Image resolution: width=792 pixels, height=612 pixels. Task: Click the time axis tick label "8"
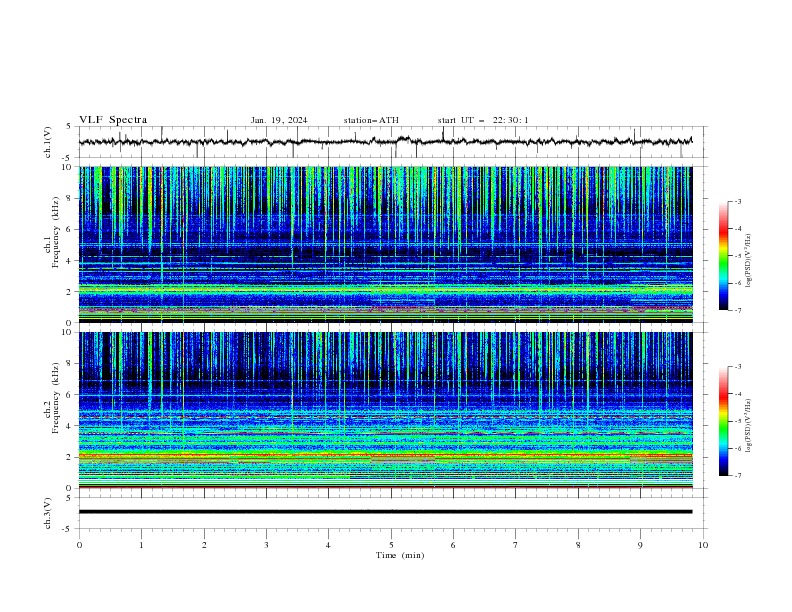578,545
